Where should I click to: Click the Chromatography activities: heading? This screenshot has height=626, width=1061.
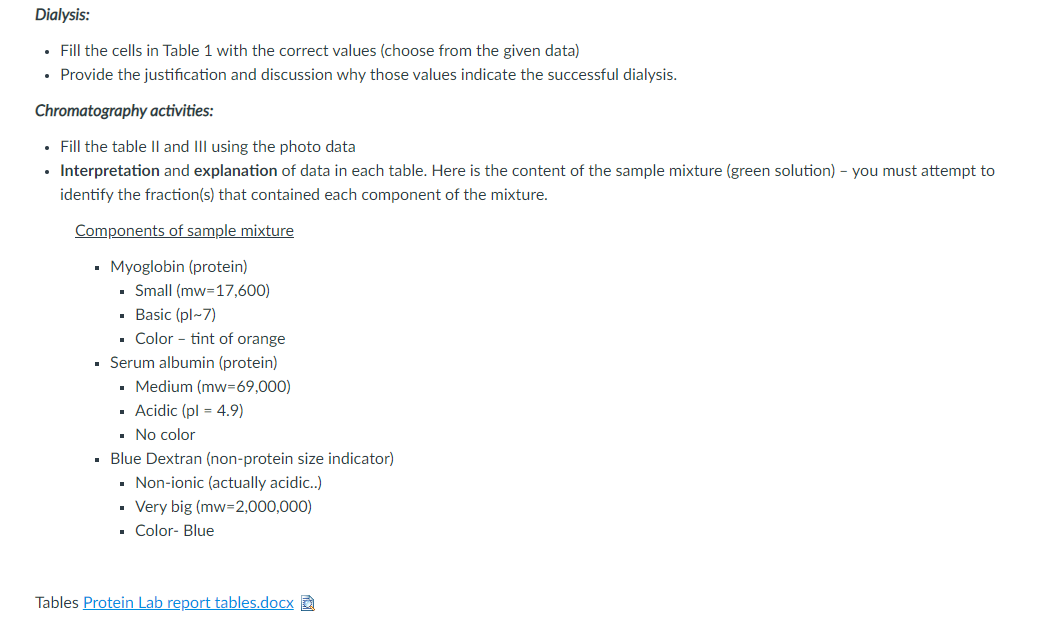click(x=124, y=111)
